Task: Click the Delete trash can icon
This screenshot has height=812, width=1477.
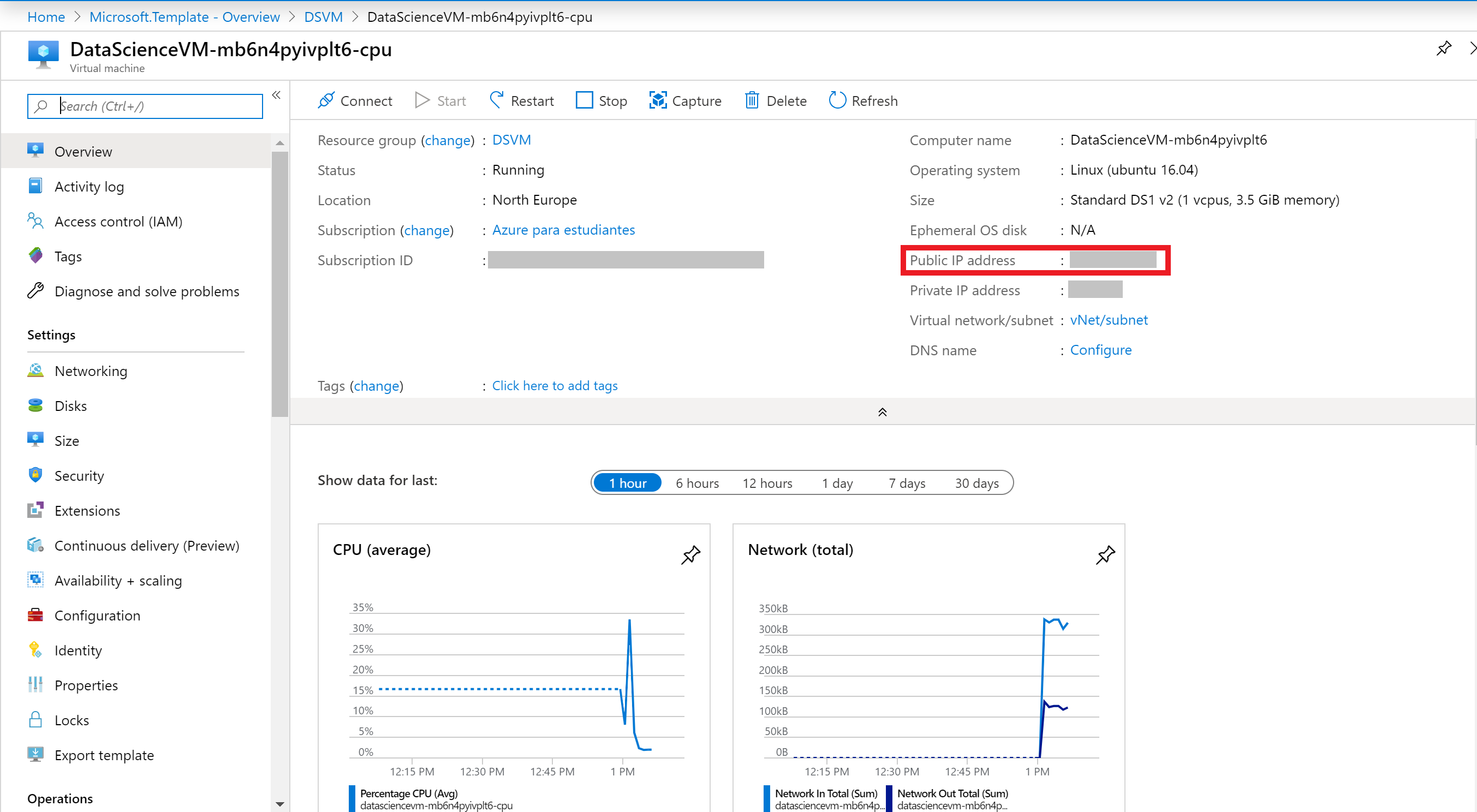Action: 752,100
